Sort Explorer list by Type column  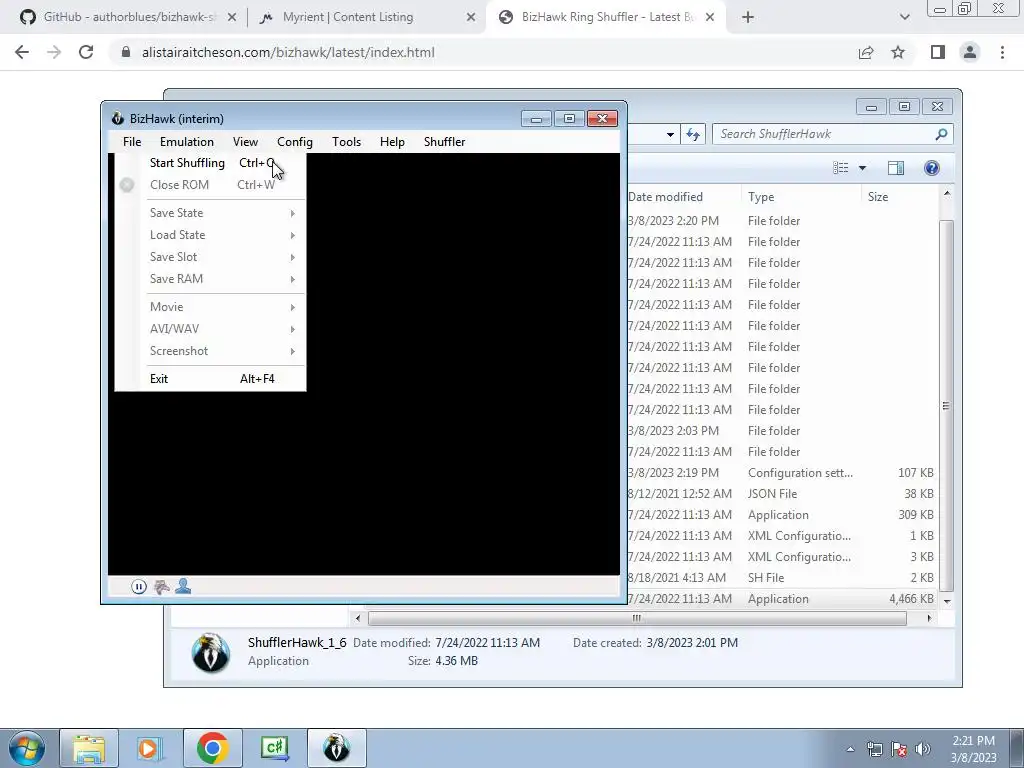pyautogui.click(x=801, y=197)
